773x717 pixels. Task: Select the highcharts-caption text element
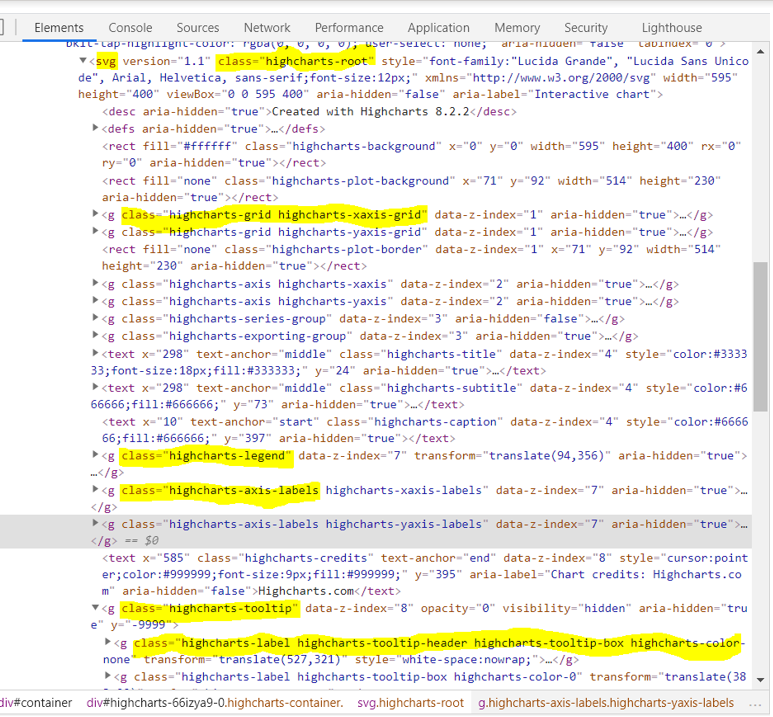coord(425,430)
